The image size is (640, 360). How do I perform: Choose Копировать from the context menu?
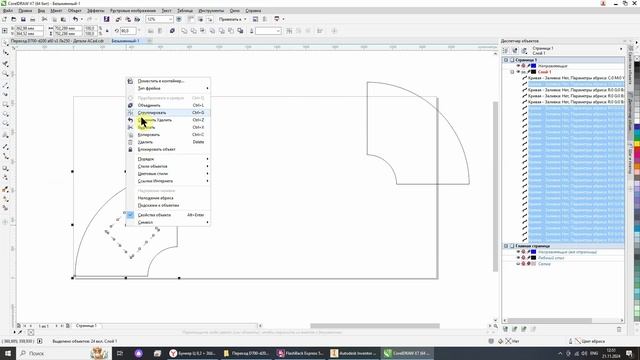(x=168, y=135)
